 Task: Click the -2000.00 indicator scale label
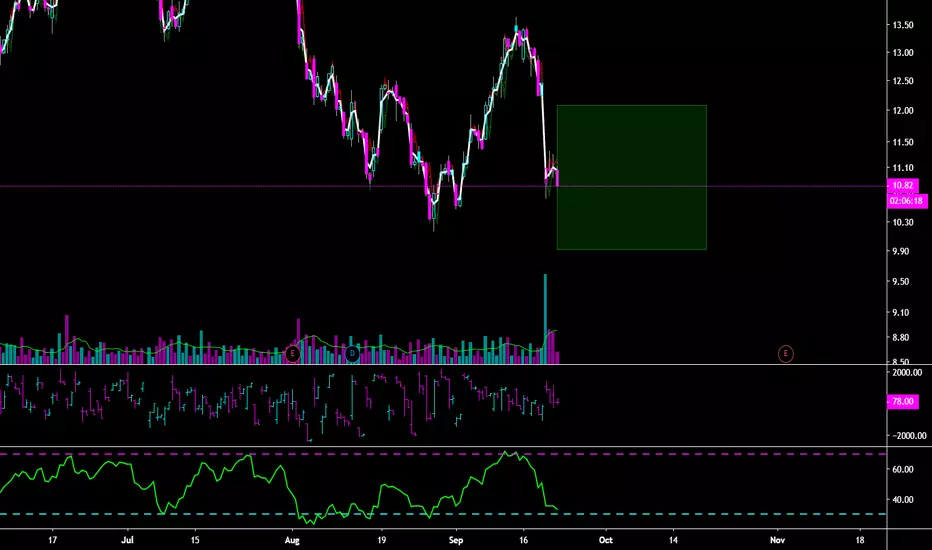point(907,435)
